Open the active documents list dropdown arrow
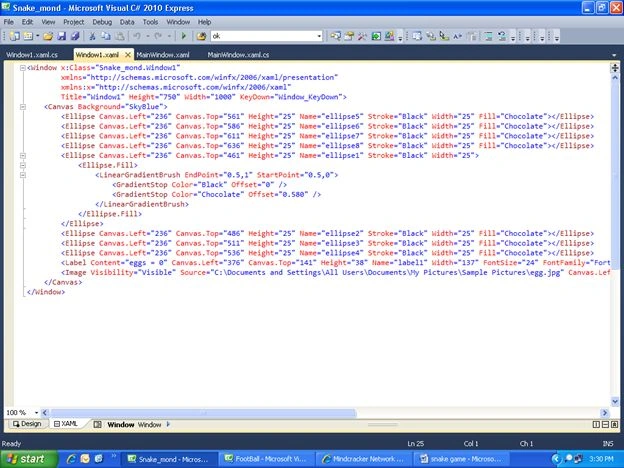624x468 pixels. [x=613, y=55]
